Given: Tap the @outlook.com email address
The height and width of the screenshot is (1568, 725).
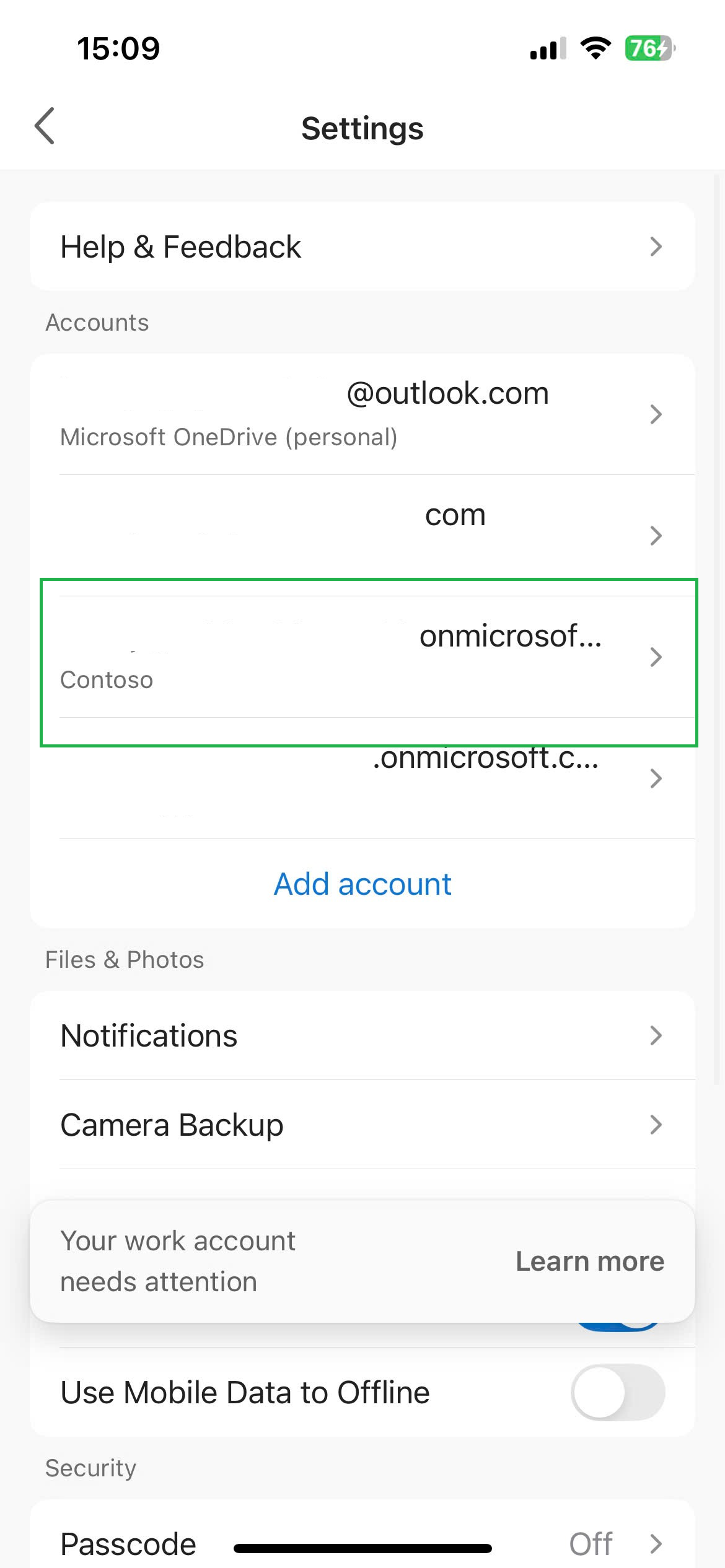Looking at the screenshot, I should (x=448, y=393).
